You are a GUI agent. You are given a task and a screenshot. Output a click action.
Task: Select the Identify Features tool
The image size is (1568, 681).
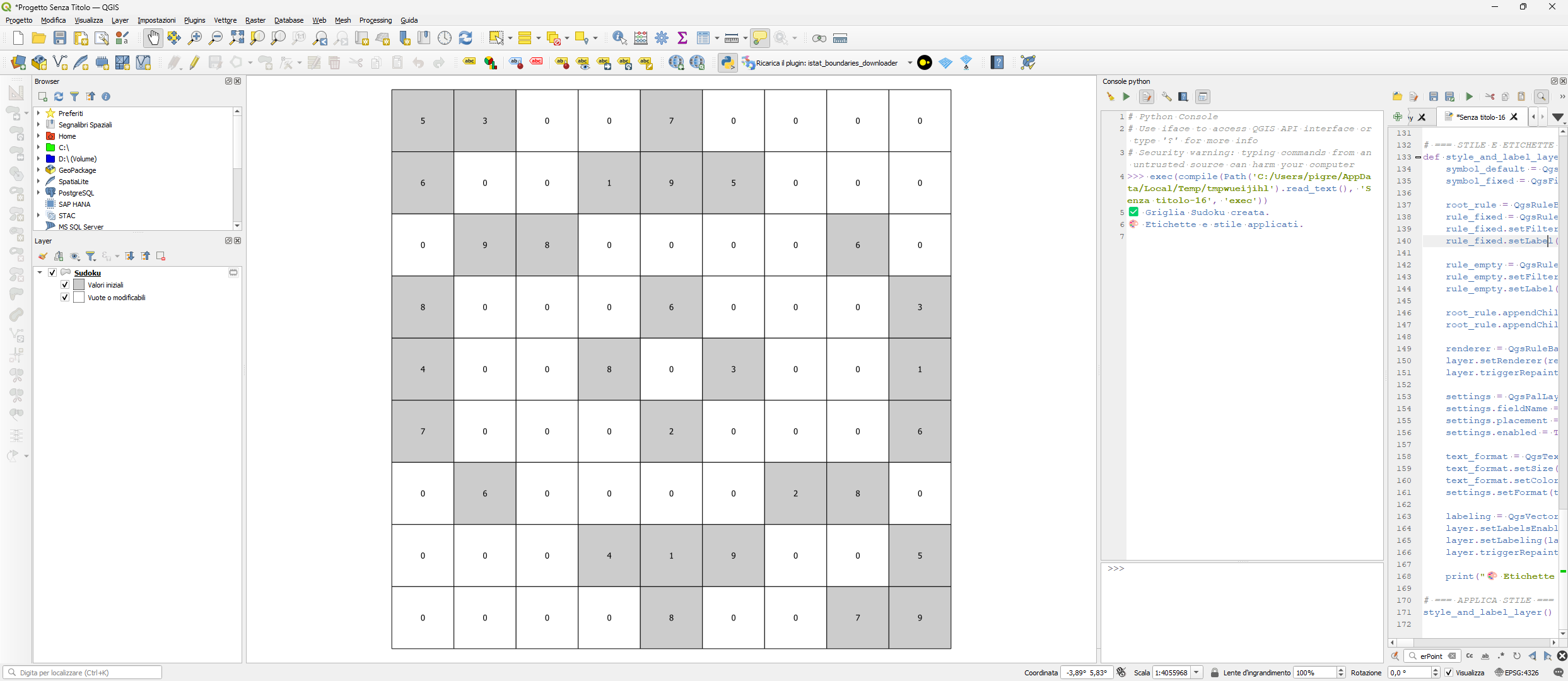pos(620,38)
